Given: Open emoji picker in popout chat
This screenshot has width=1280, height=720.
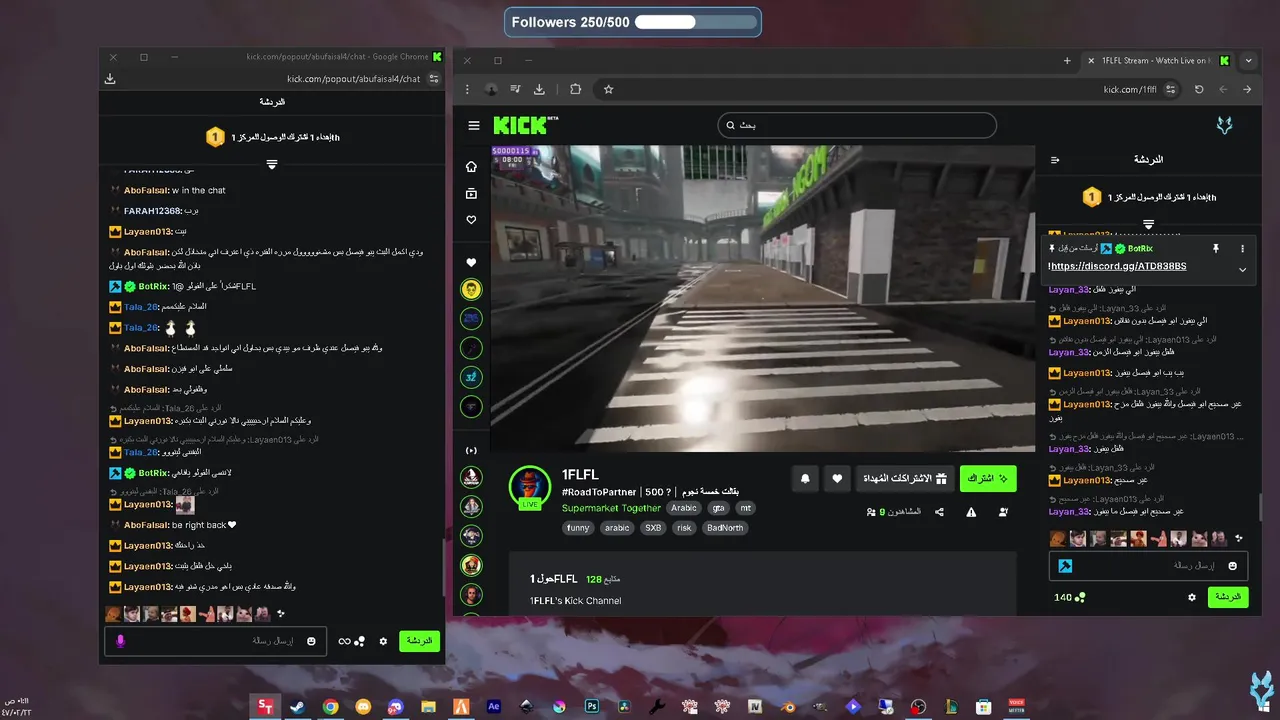Looking at the screenshot, I should (x=311, y=641).
